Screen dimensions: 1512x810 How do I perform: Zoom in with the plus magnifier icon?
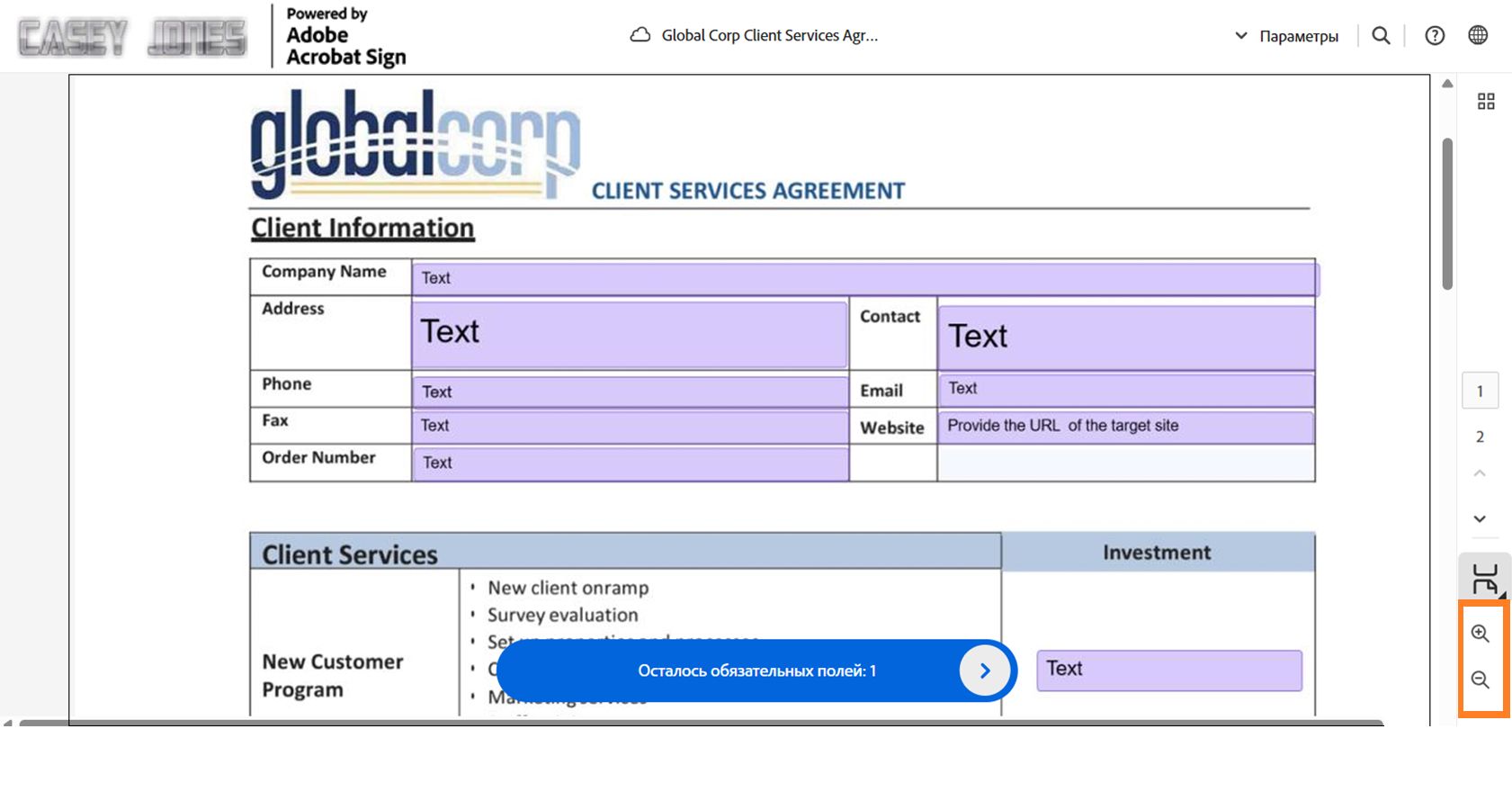click(1481, 634)
